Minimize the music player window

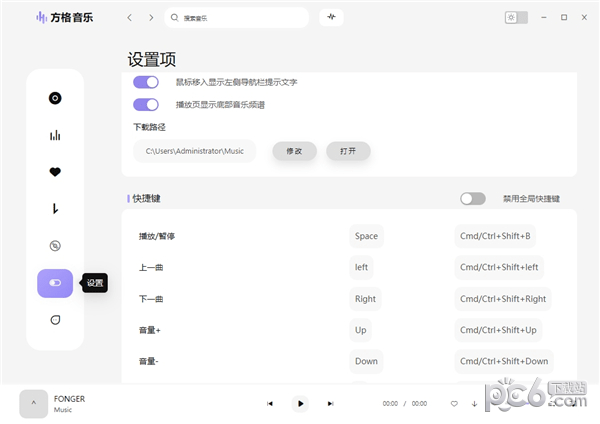pyautogui.click(x=544, y=18)
